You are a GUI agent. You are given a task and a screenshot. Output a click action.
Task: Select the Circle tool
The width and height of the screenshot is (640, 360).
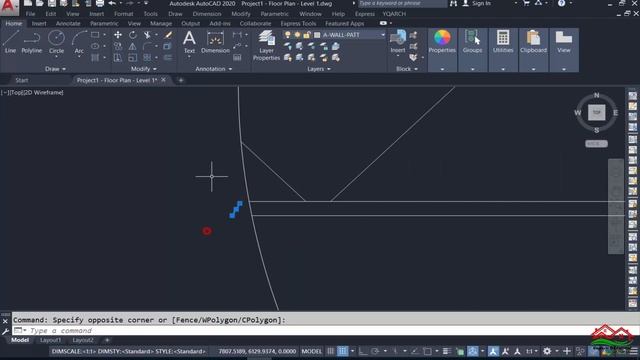[x=56, y=42]
